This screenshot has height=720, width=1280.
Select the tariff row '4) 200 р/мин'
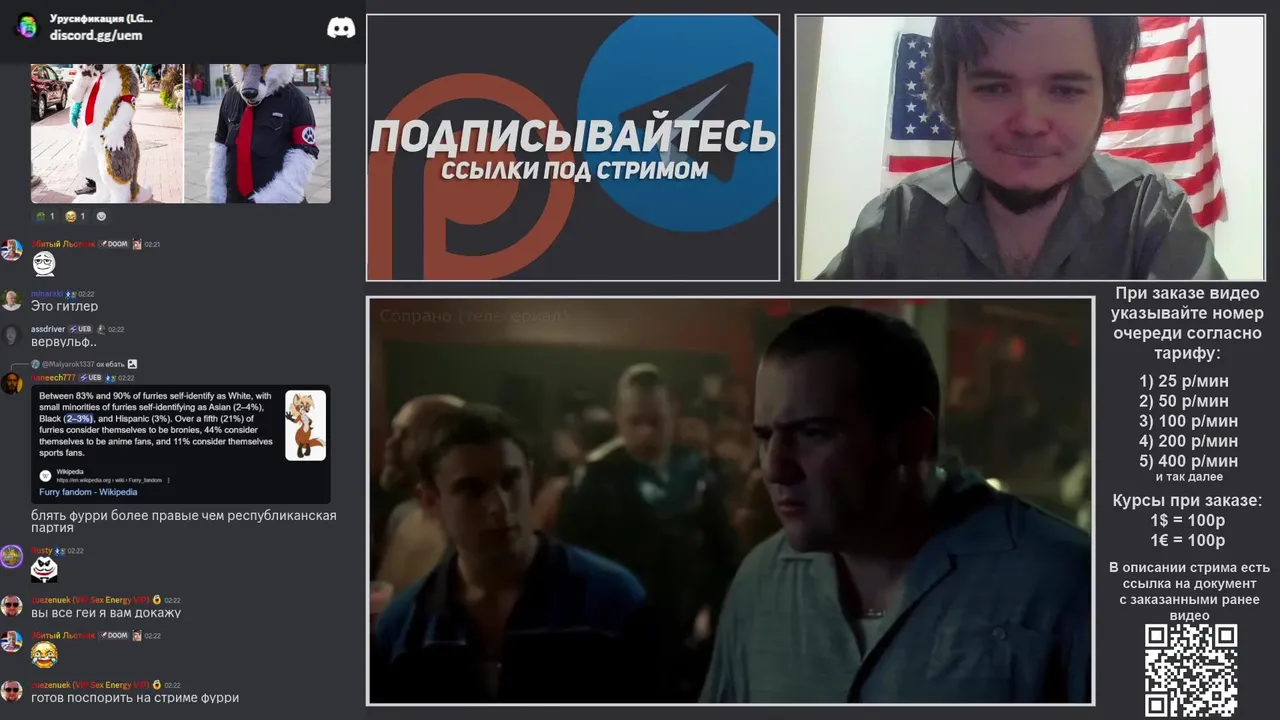click(x=1188, y=441)
